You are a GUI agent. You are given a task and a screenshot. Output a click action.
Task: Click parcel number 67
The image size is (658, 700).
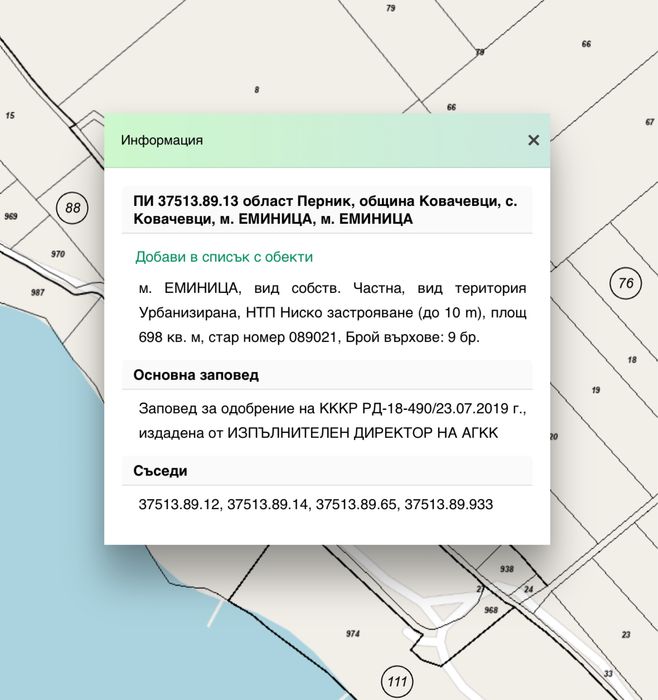650,121
